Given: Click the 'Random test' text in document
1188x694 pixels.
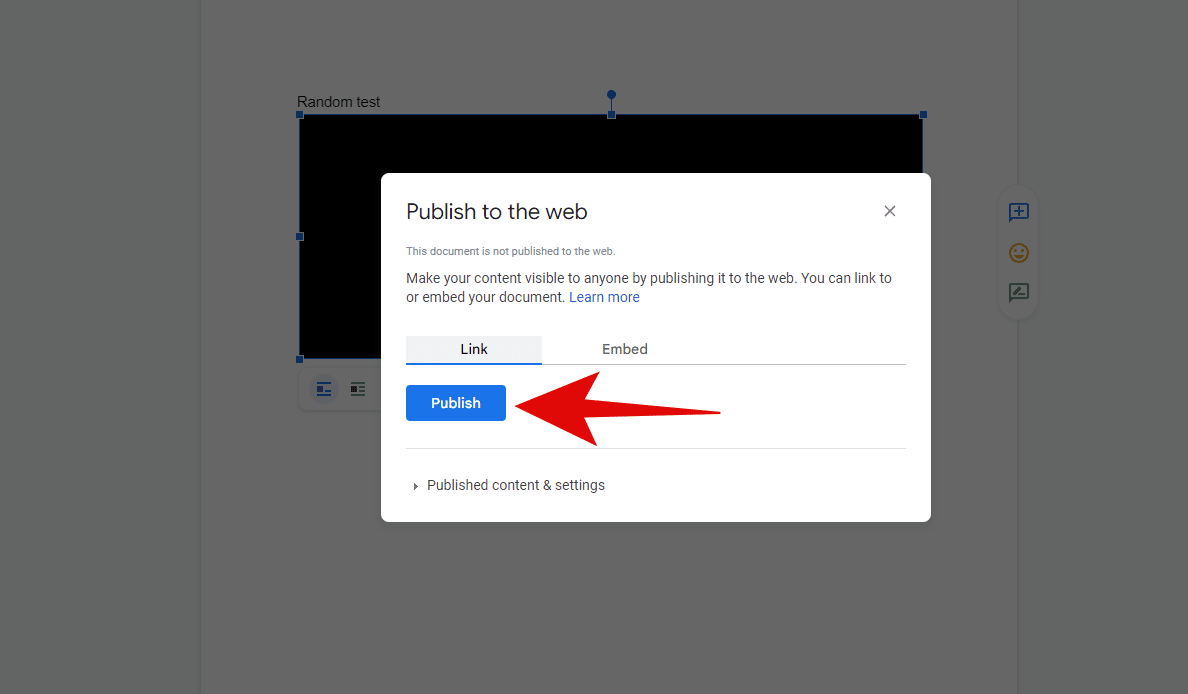Looking at the screenshot, I should [338, 102].
